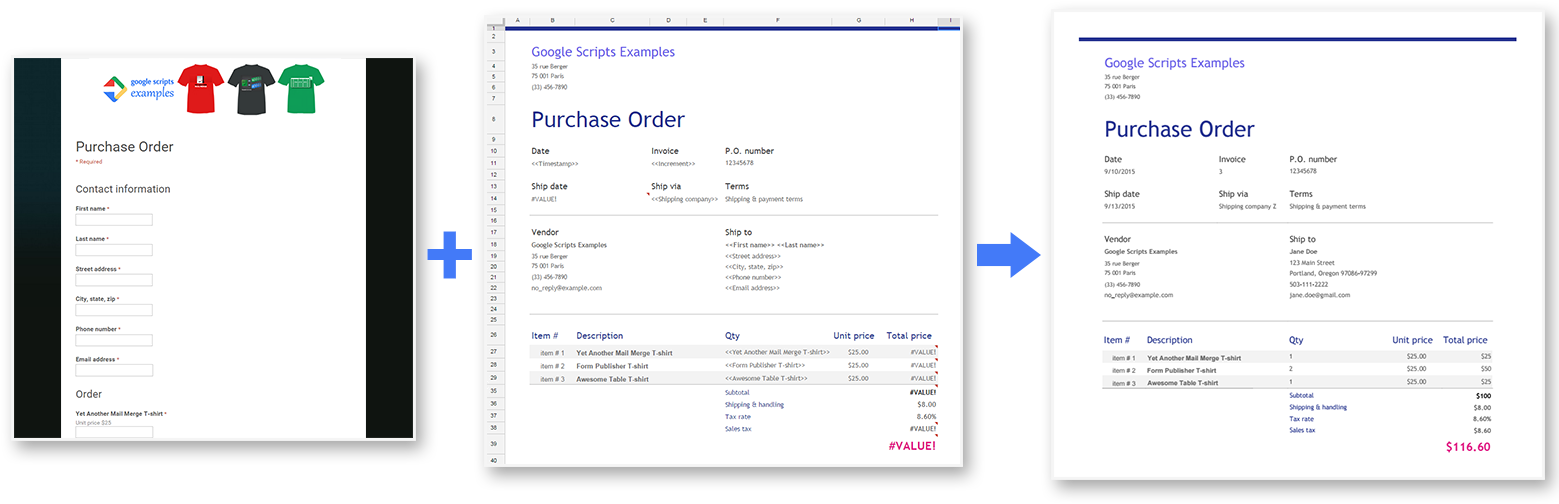Image resolution: width=1559 pixels, height=504 pixels.
Task: Click the Google Scripts Examples logo in the form header
Action: pos(139,88)
